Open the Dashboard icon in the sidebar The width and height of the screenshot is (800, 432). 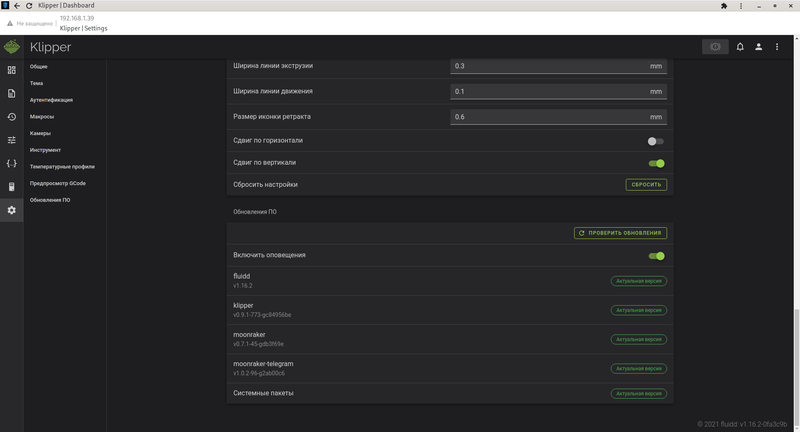point(11,70)
